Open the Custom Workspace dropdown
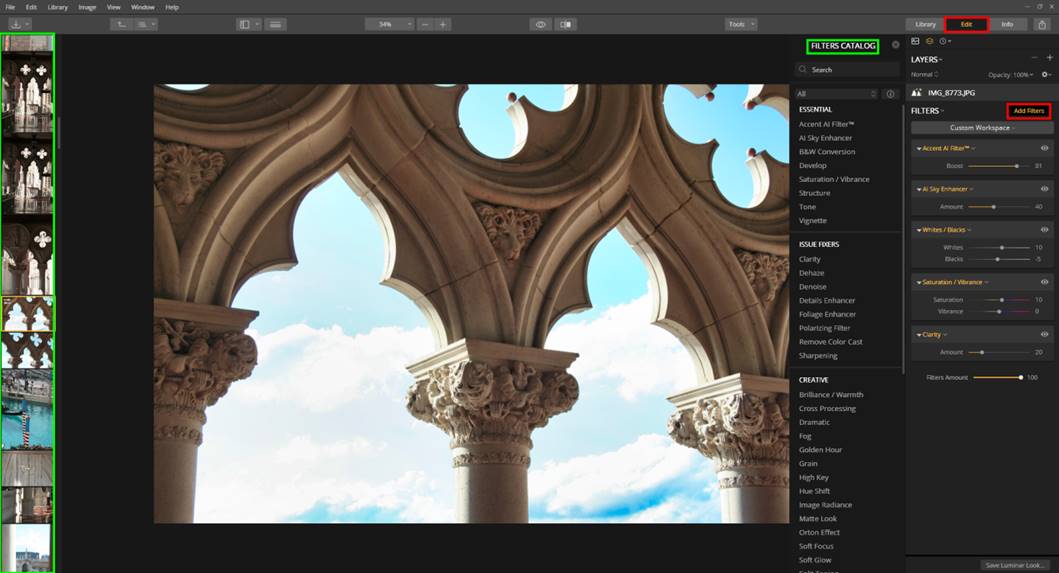 (981, 128)
